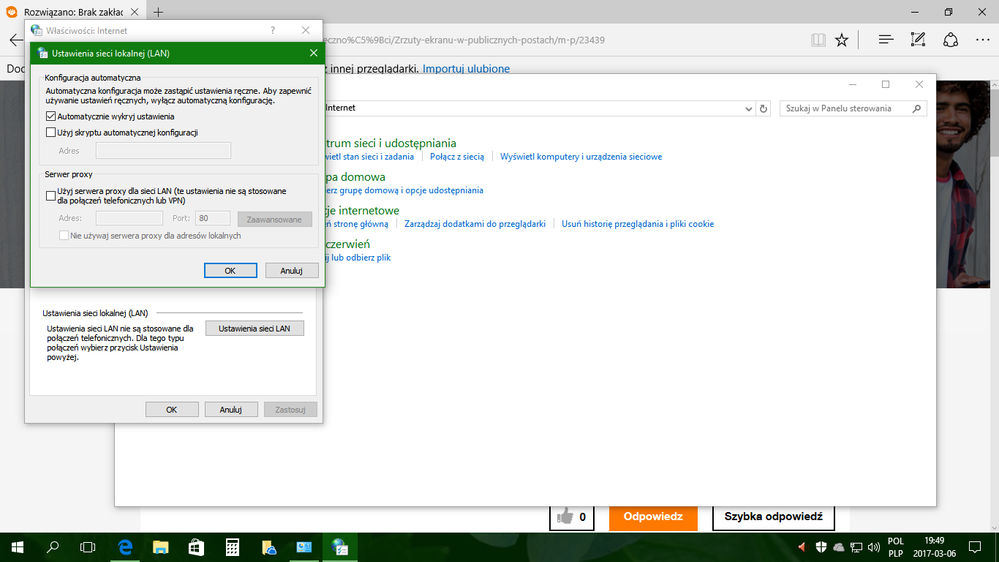Select the 'Rozwiązano: Brak zakład' tab

coord(73,12)
